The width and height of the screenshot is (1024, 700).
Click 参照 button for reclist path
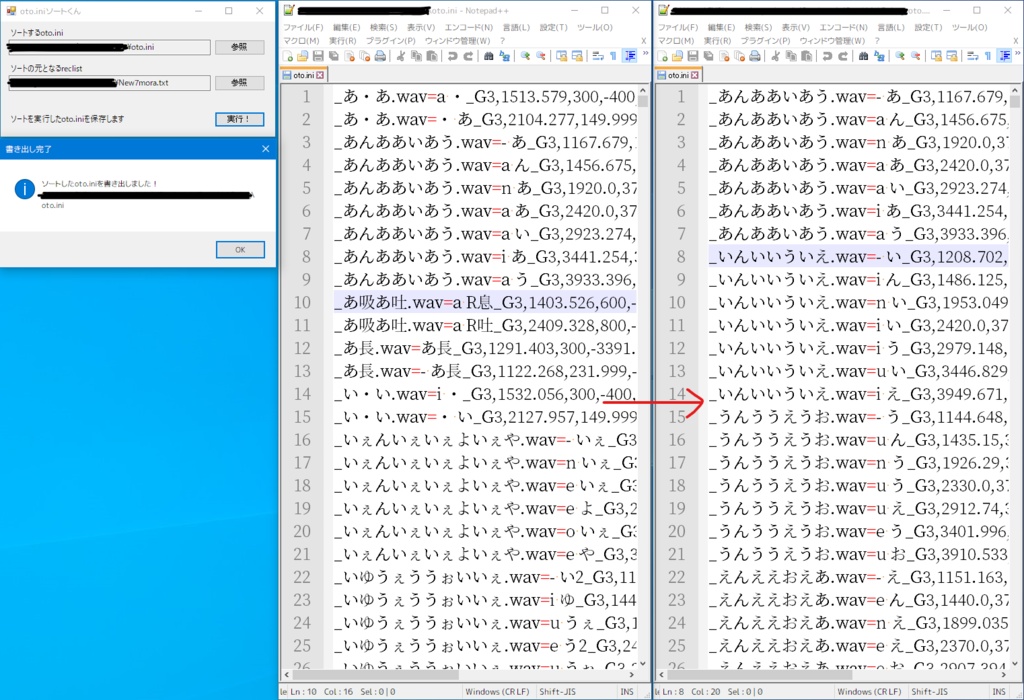click(x=239, y=83)
